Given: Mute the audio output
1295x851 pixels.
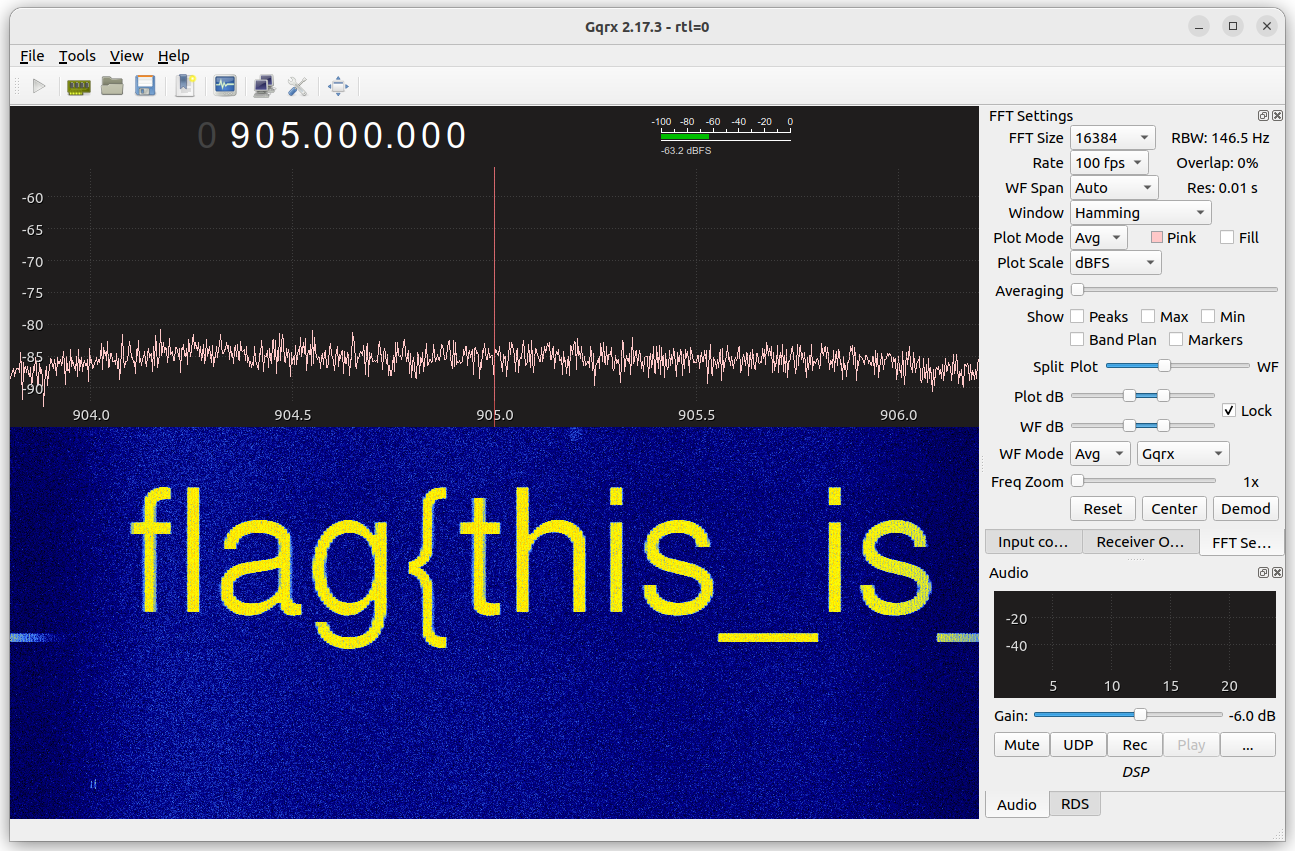Looking at the screenshot, I should click(1021, 744).
